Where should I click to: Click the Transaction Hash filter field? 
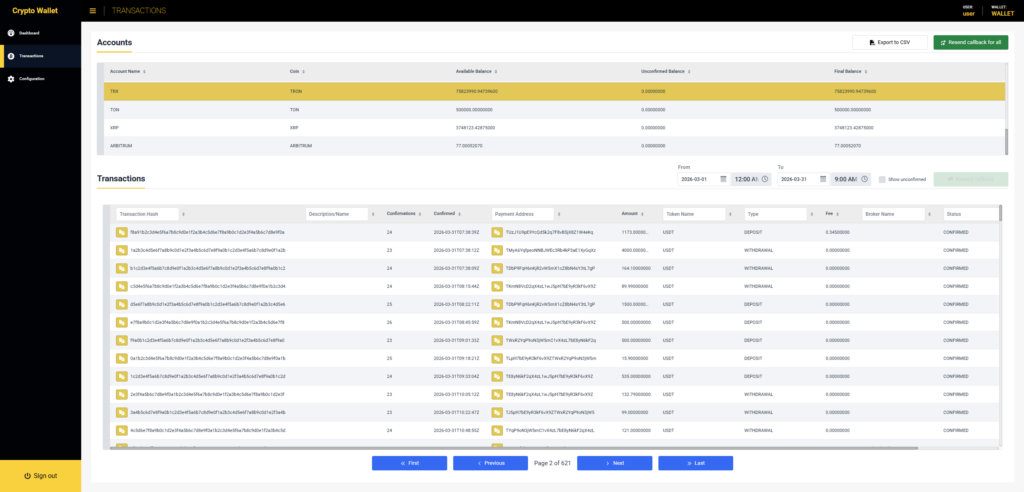point(147,214)
